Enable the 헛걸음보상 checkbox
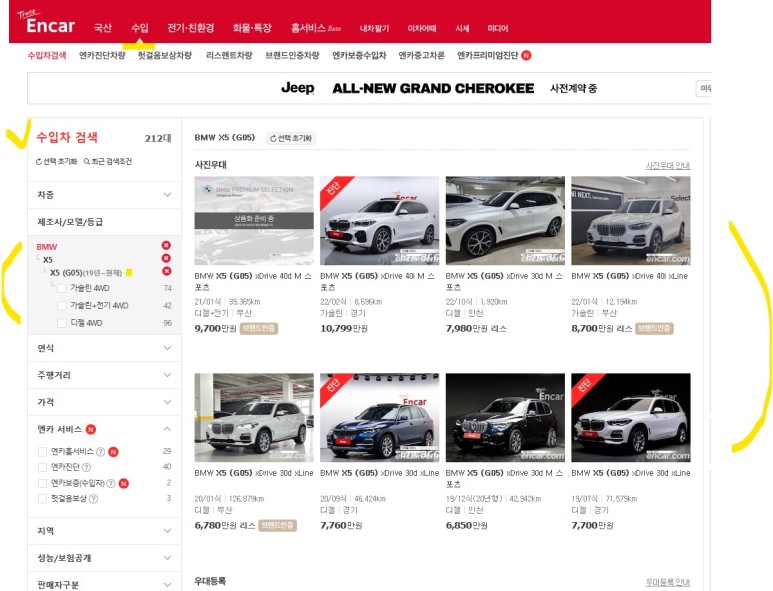Image resolution: width=773 pixels, height=591 pixels. (42, 499)
